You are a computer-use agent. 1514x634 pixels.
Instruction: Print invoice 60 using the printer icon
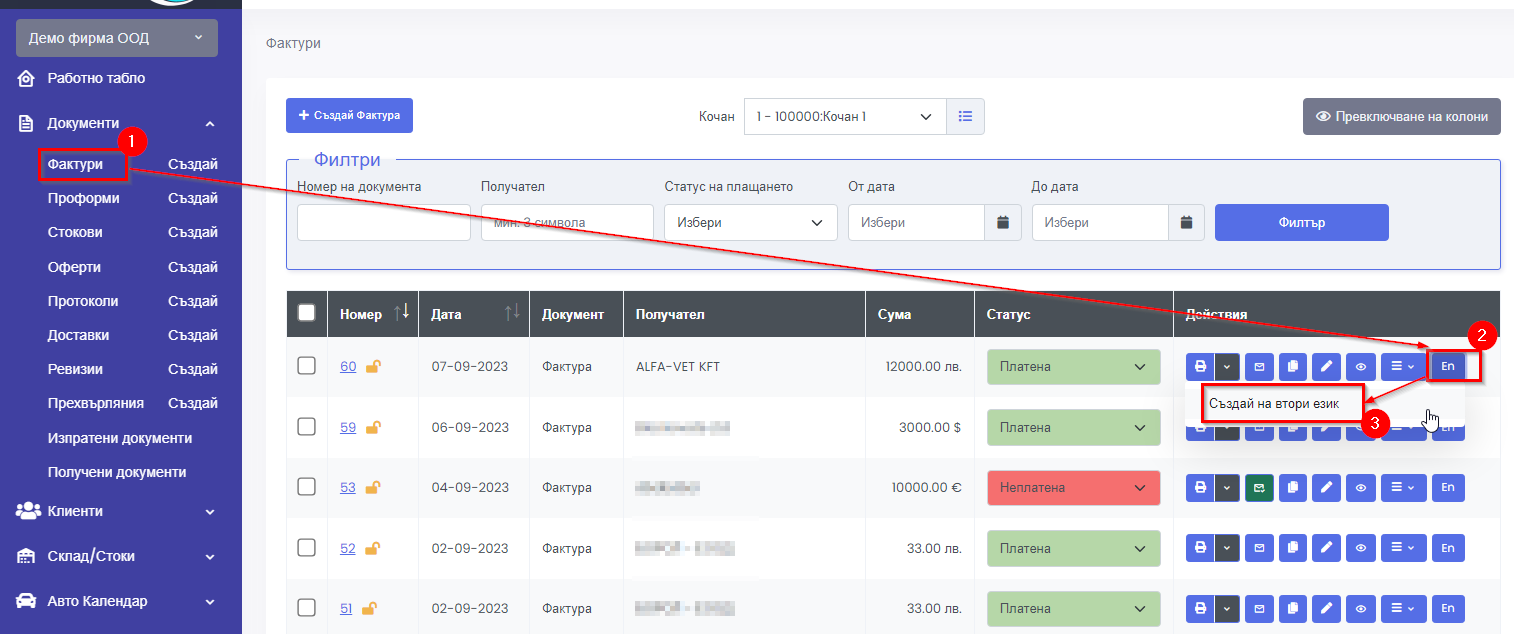[1200, 367]
